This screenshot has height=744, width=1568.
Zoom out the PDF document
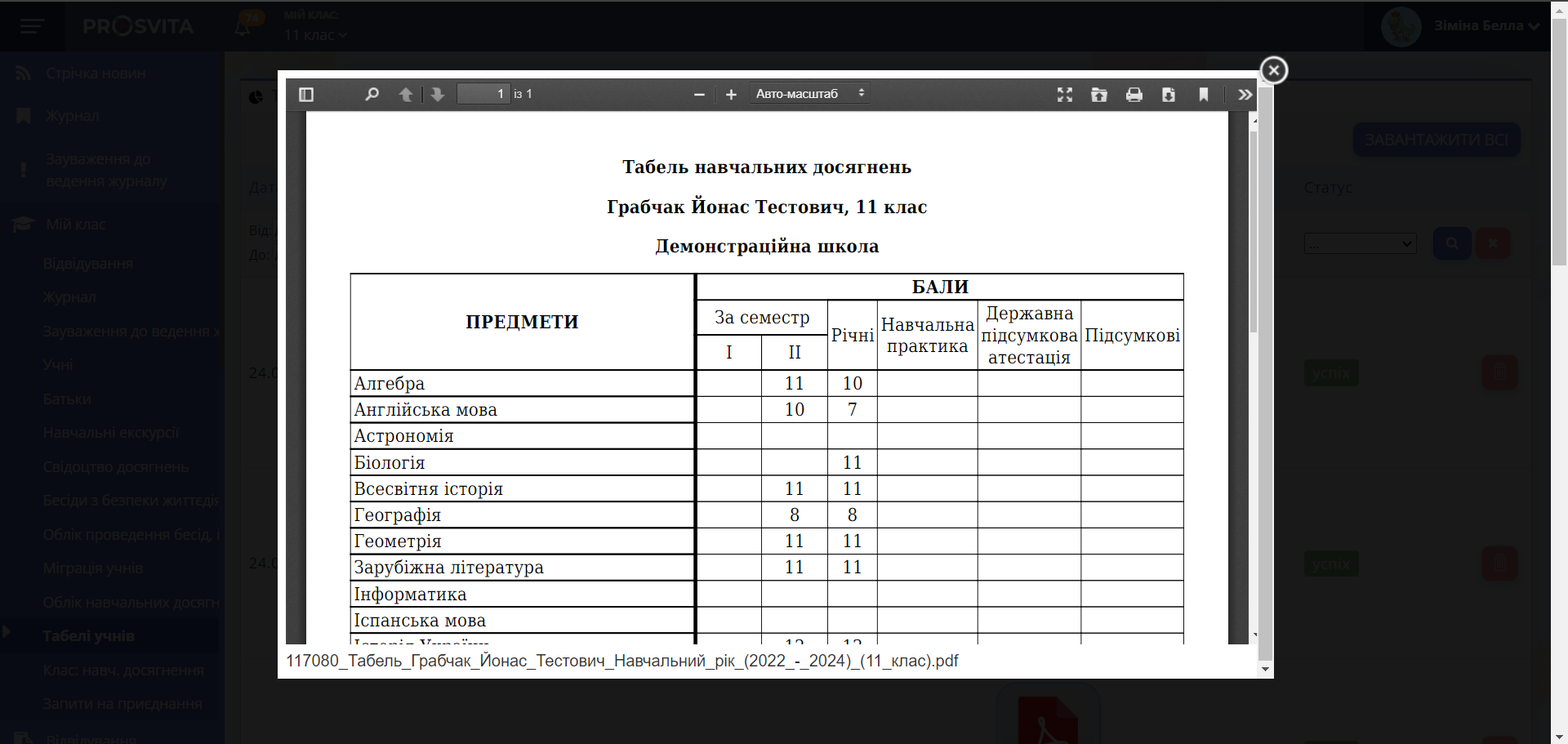click(699, 95)
